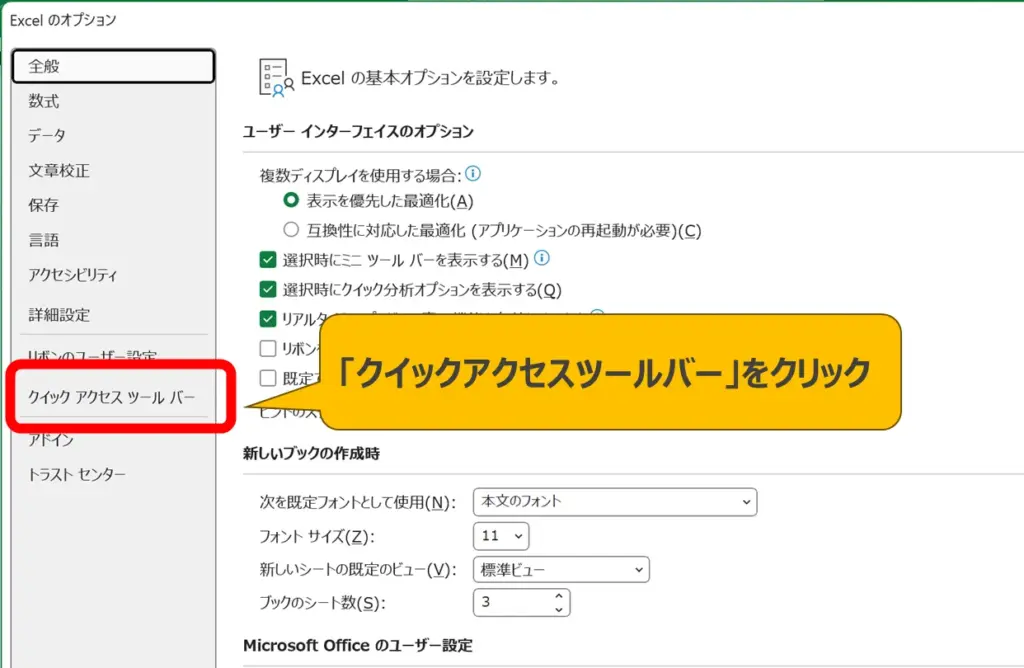Increase ブックのシート数 with up arrow
This screenshot has width=1024, height=668.
[558, 597]
